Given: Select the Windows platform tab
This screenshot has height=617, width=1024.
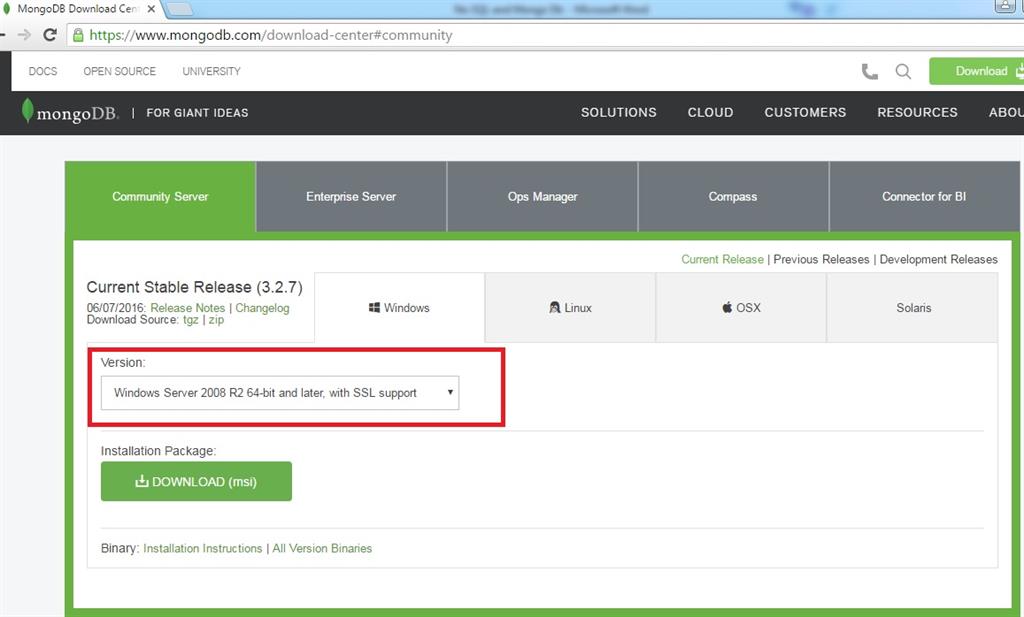Looking at the screenshot, I should click(399, 308).
